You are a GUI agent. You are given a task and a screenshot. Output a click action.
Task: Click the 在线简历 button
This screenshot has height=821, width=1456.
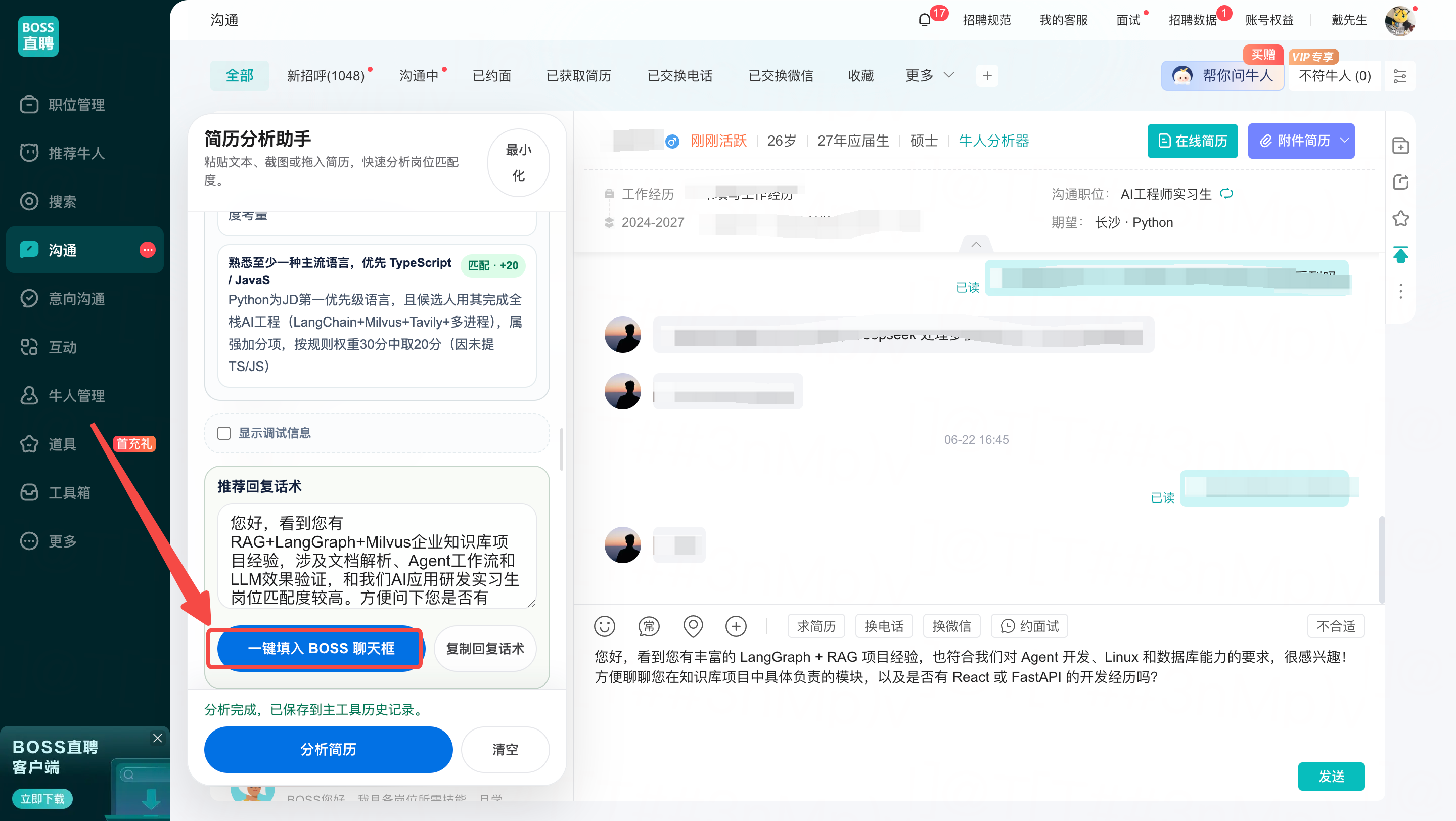pos(1193,141)
